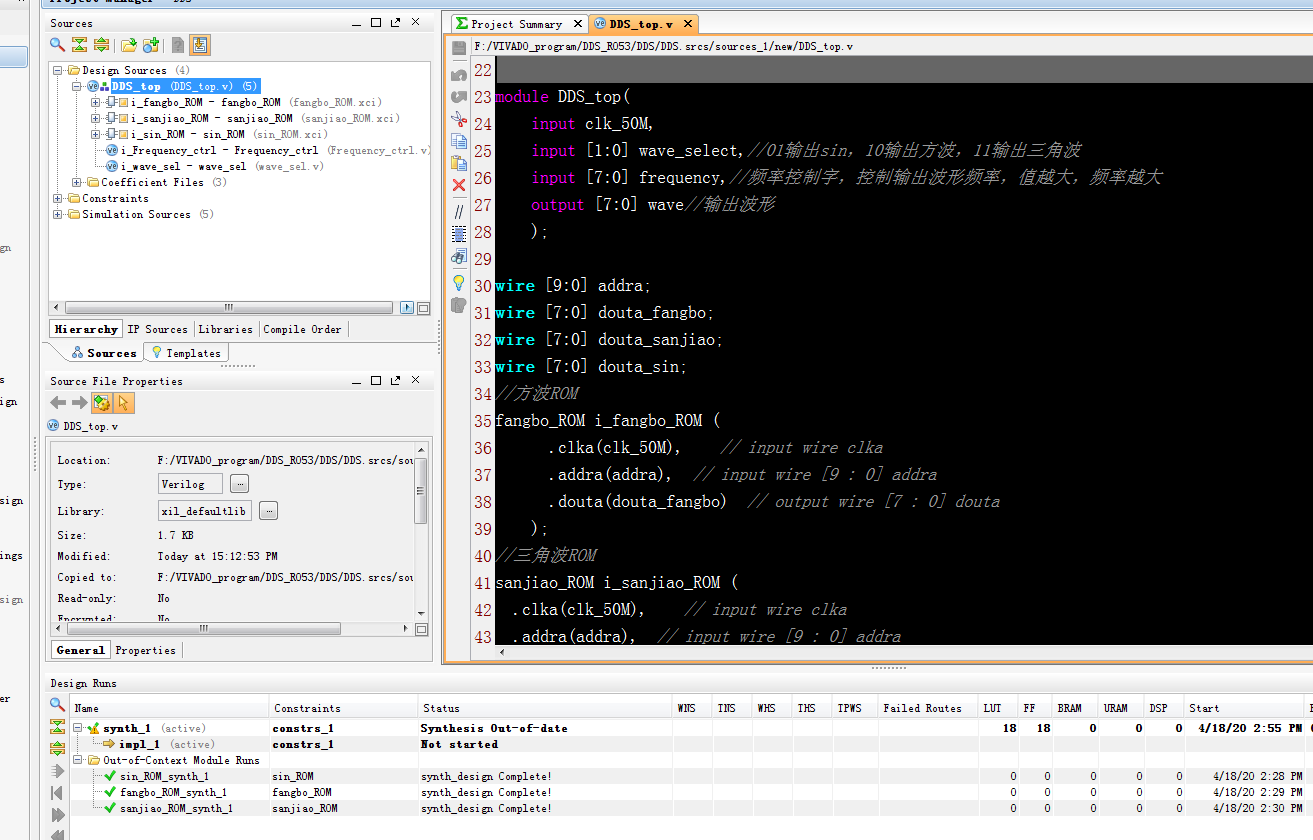Open Find using the binoculars icon
This screenshot has height=840, width=1313.
459,256
